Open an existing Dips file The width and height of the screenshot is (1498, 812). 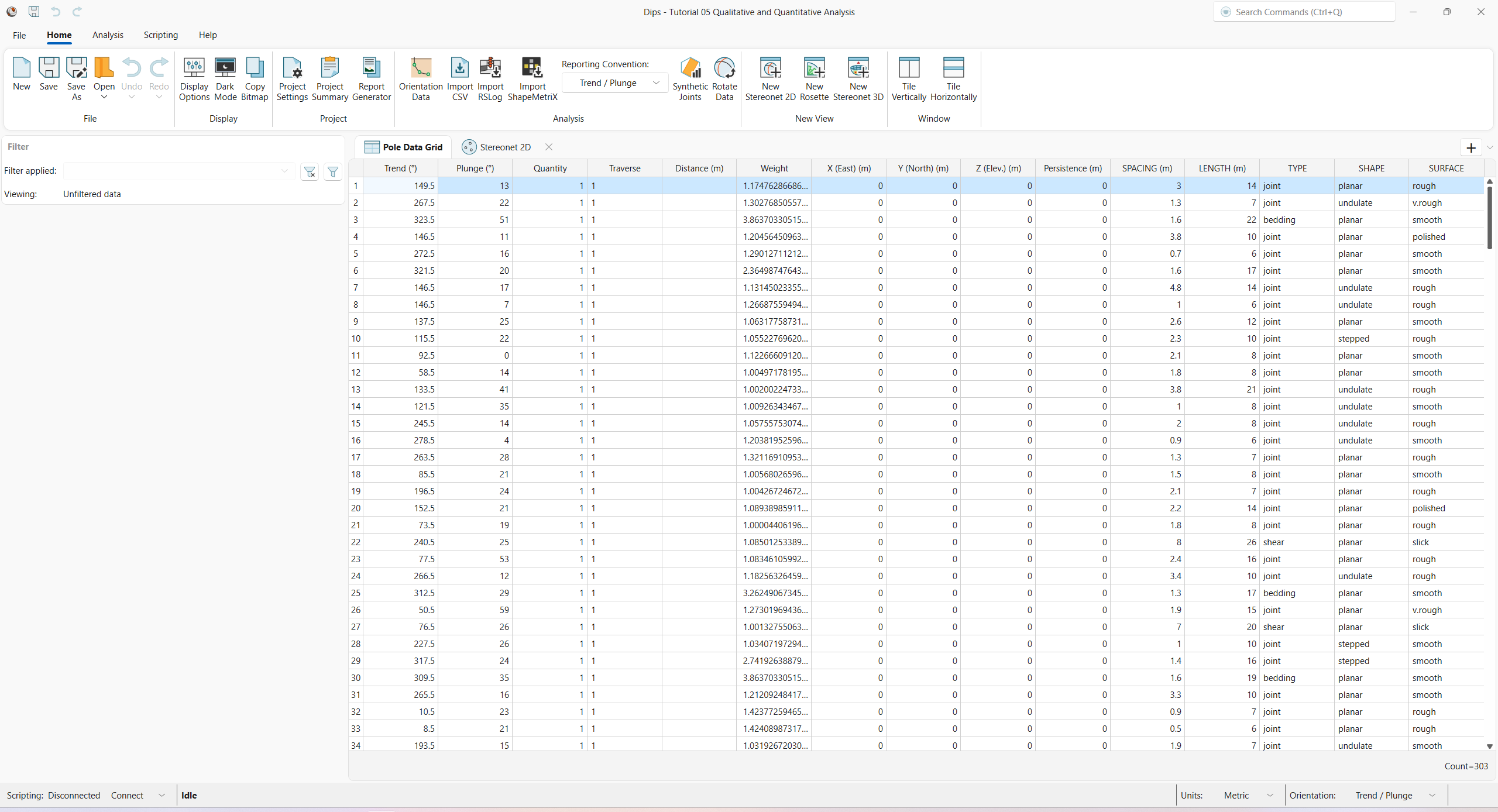click(x=104, y=76)
